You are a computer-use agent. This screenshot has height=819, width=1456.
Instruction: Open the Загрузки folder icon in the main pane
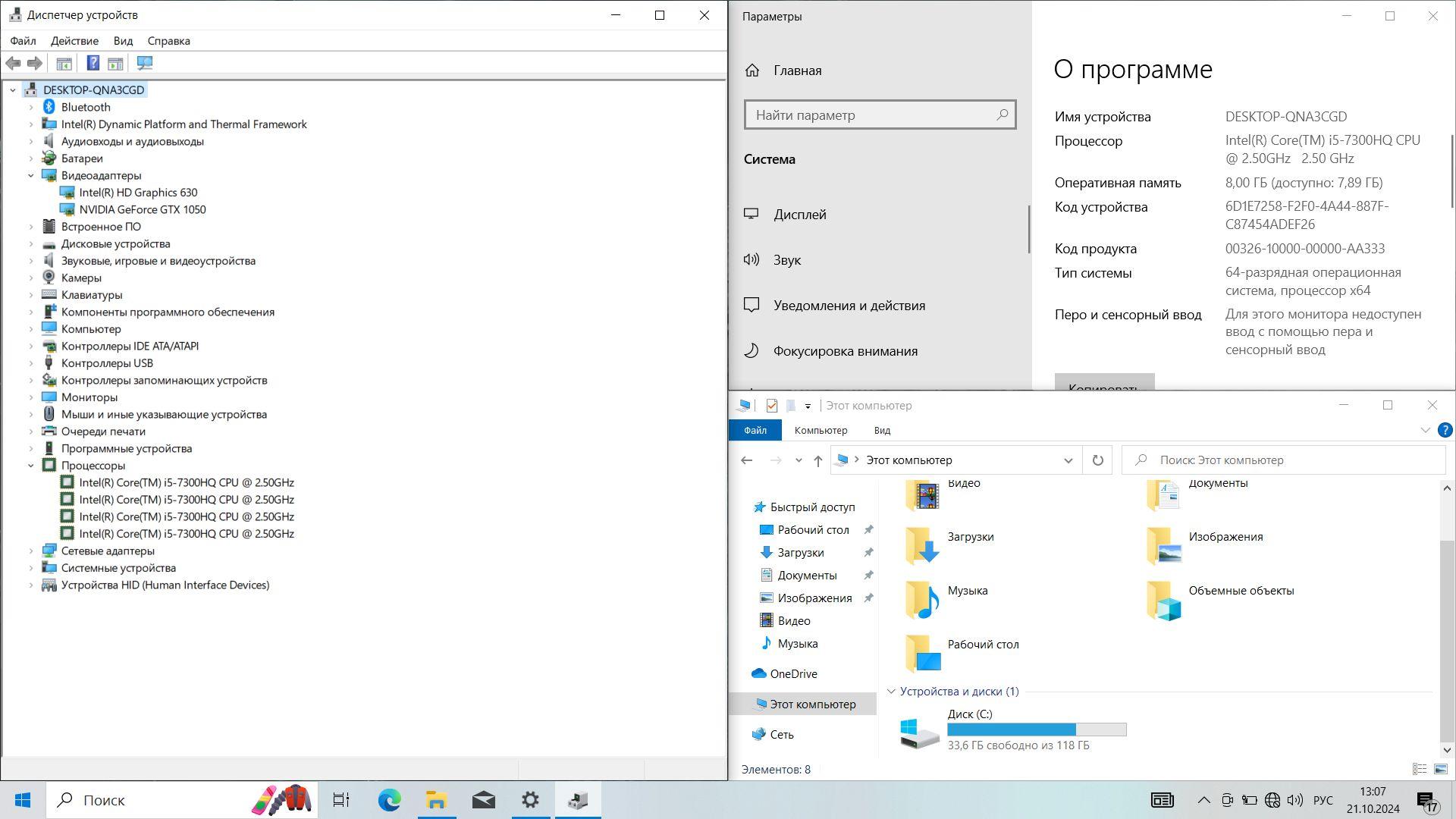pyautogui.click(x=922, y=545)
